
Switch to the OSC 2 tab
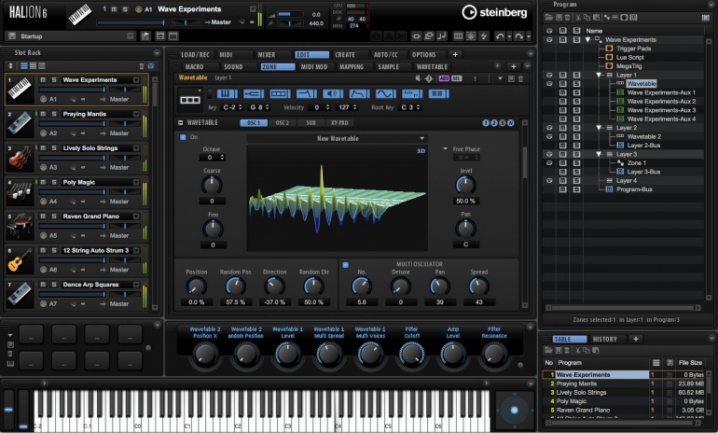pos(283,123)
